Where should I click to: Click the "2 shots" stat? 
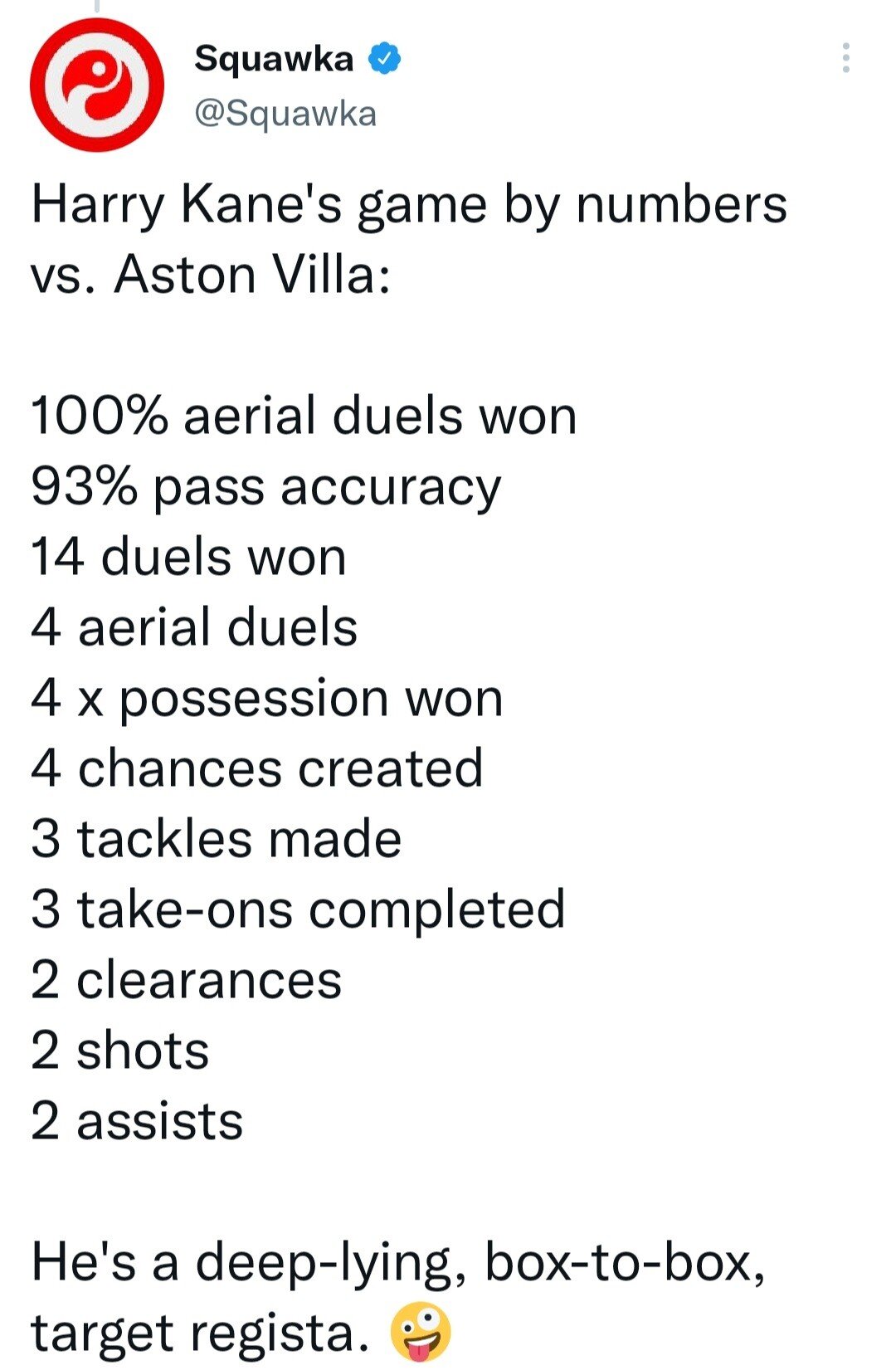[x=120, y=1051]
